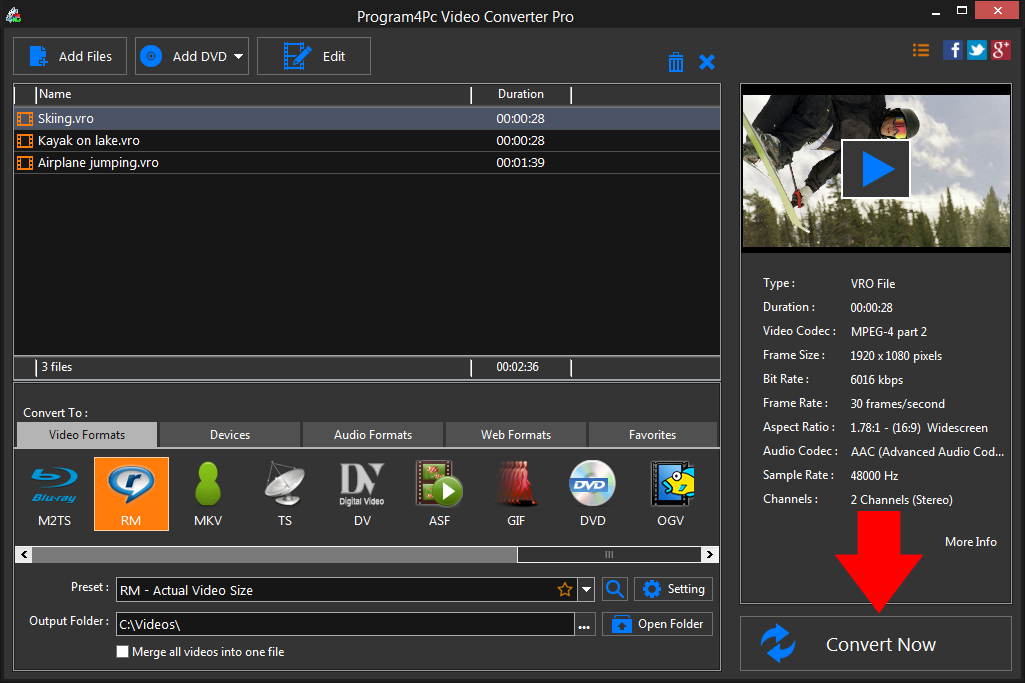This screenshot has height=683, width=1025.
Task: Browse output folder with ellipsis button
Action: coord(584,625)
